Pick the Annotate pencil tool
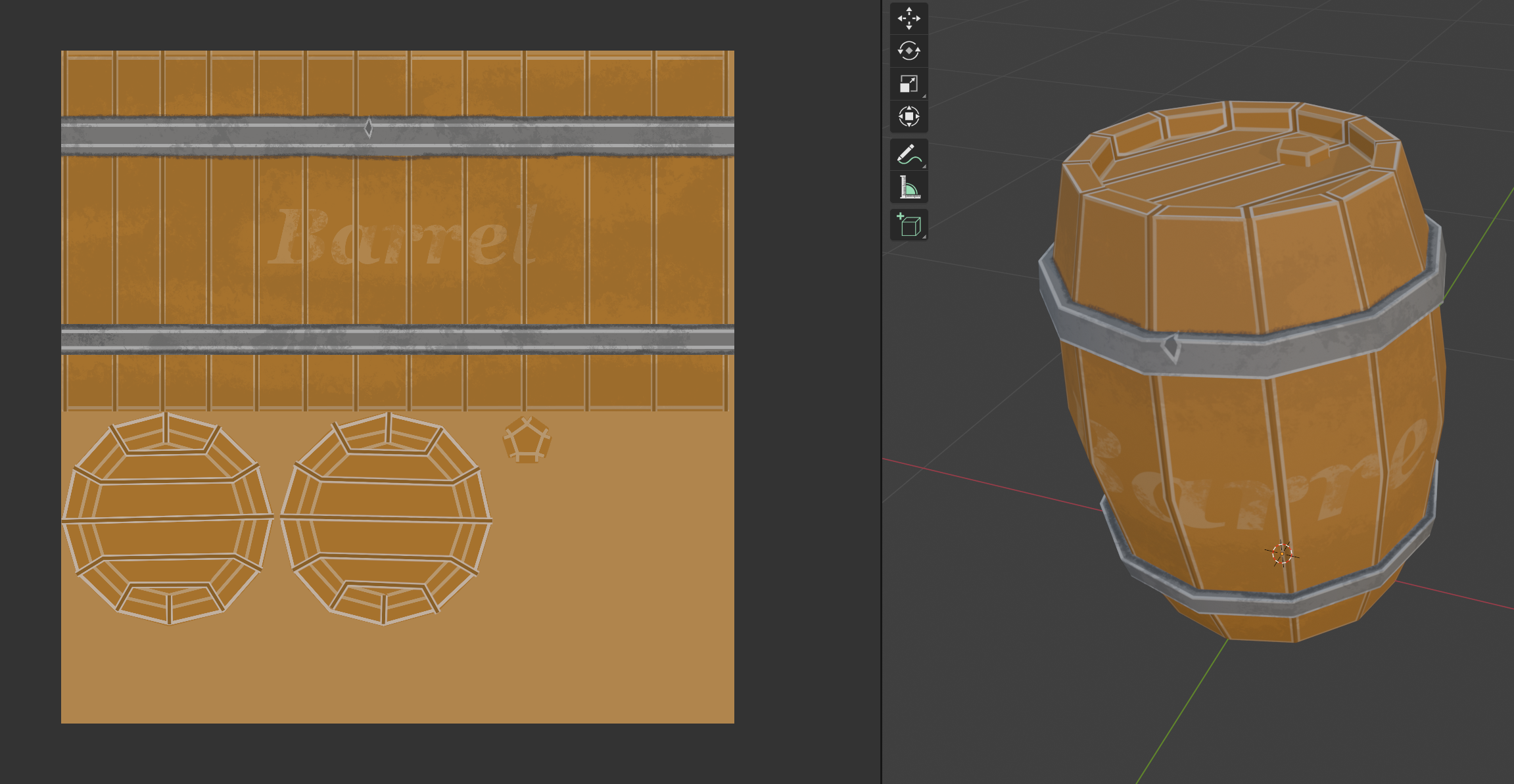 pyautogui.click(x=909, y=155)
